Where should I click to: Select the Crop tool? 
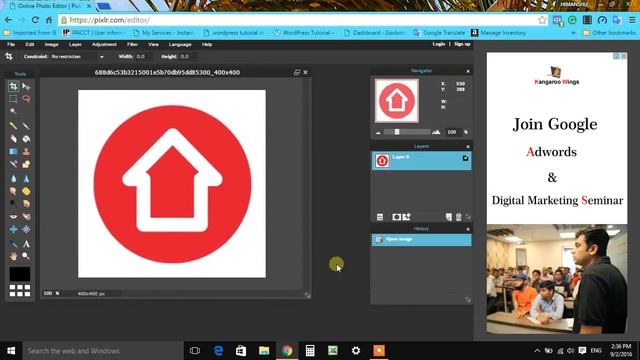[x=13, y=86]
